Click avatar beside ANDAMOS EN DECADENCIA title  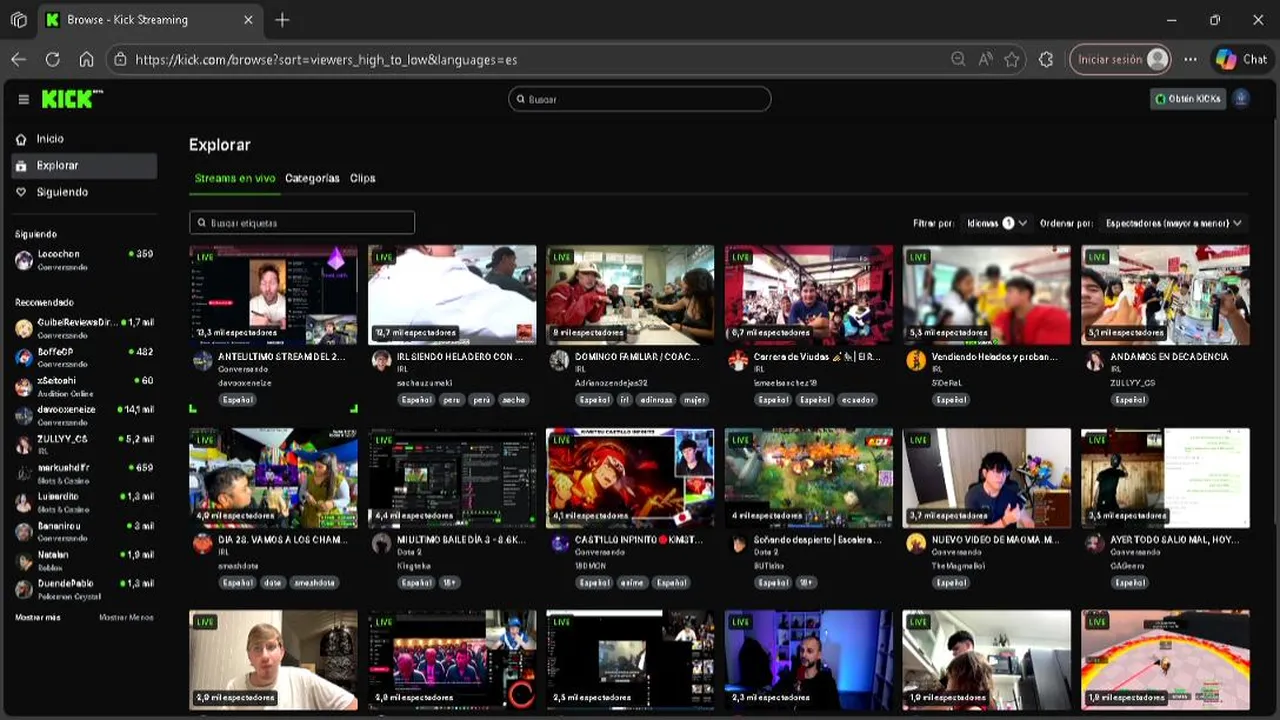tap(1094, 360)
